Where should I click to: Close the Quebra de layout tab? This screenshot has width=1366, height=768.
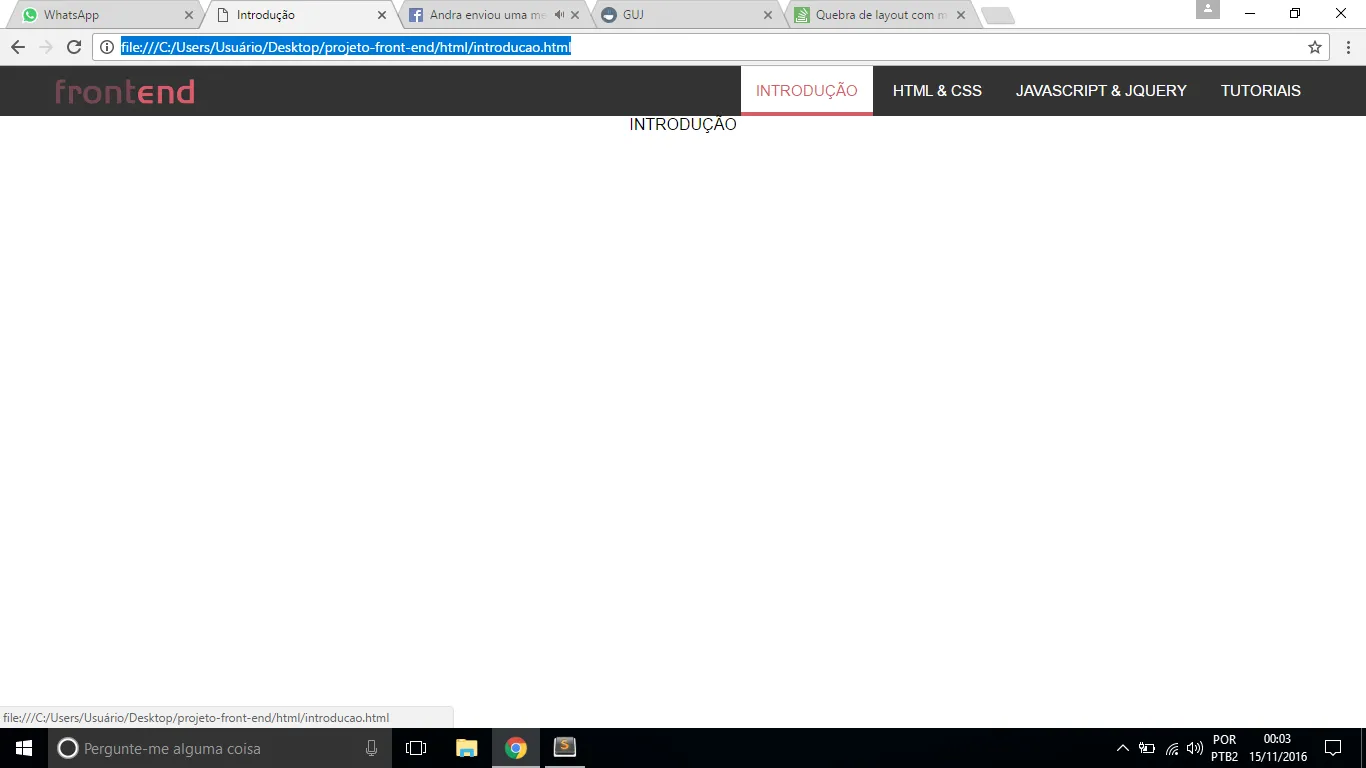coord(961,15)
